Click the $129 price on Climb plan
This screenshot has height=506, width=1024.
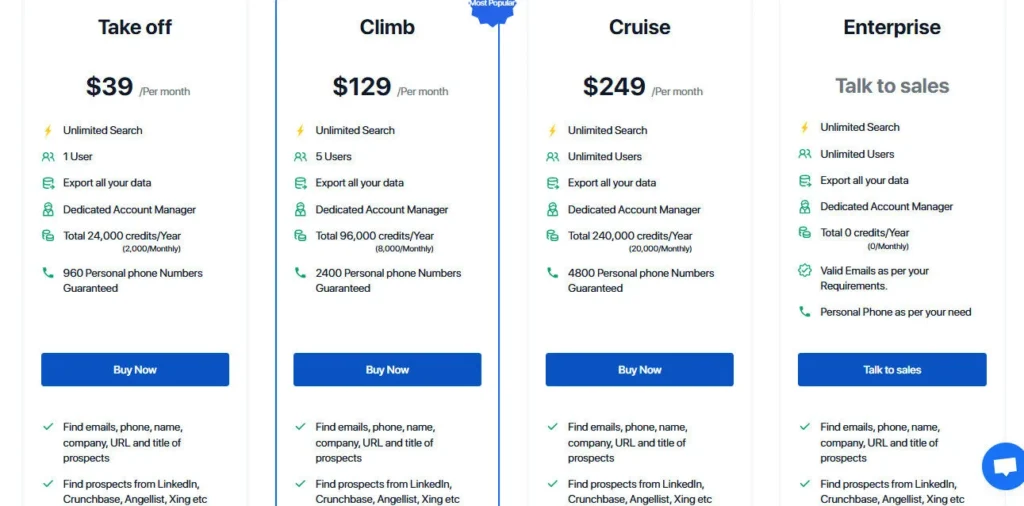pos(362,87)
